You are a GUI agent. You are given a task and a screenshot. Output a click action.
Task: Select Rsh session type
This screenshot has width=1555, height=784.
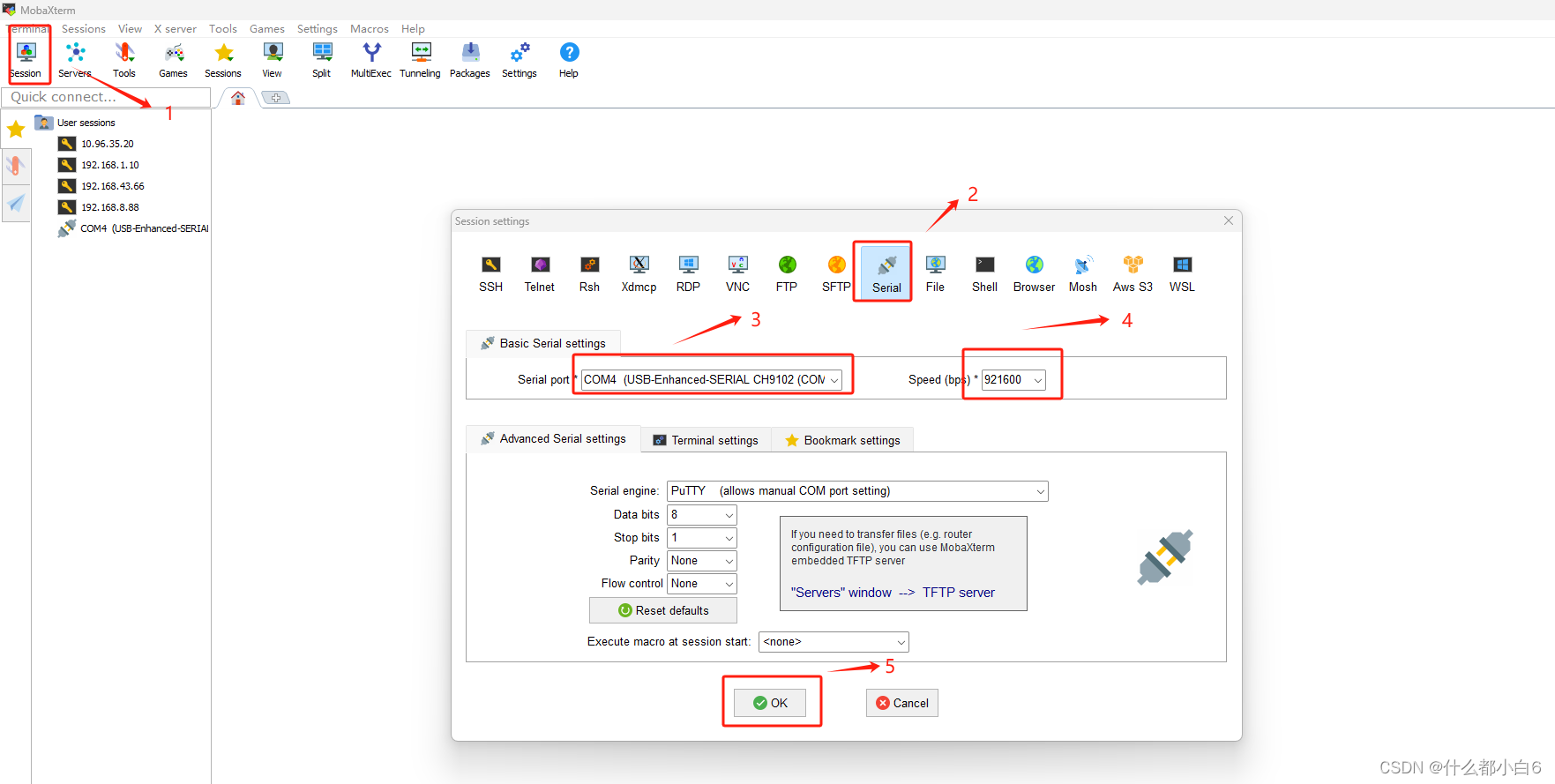589,273
